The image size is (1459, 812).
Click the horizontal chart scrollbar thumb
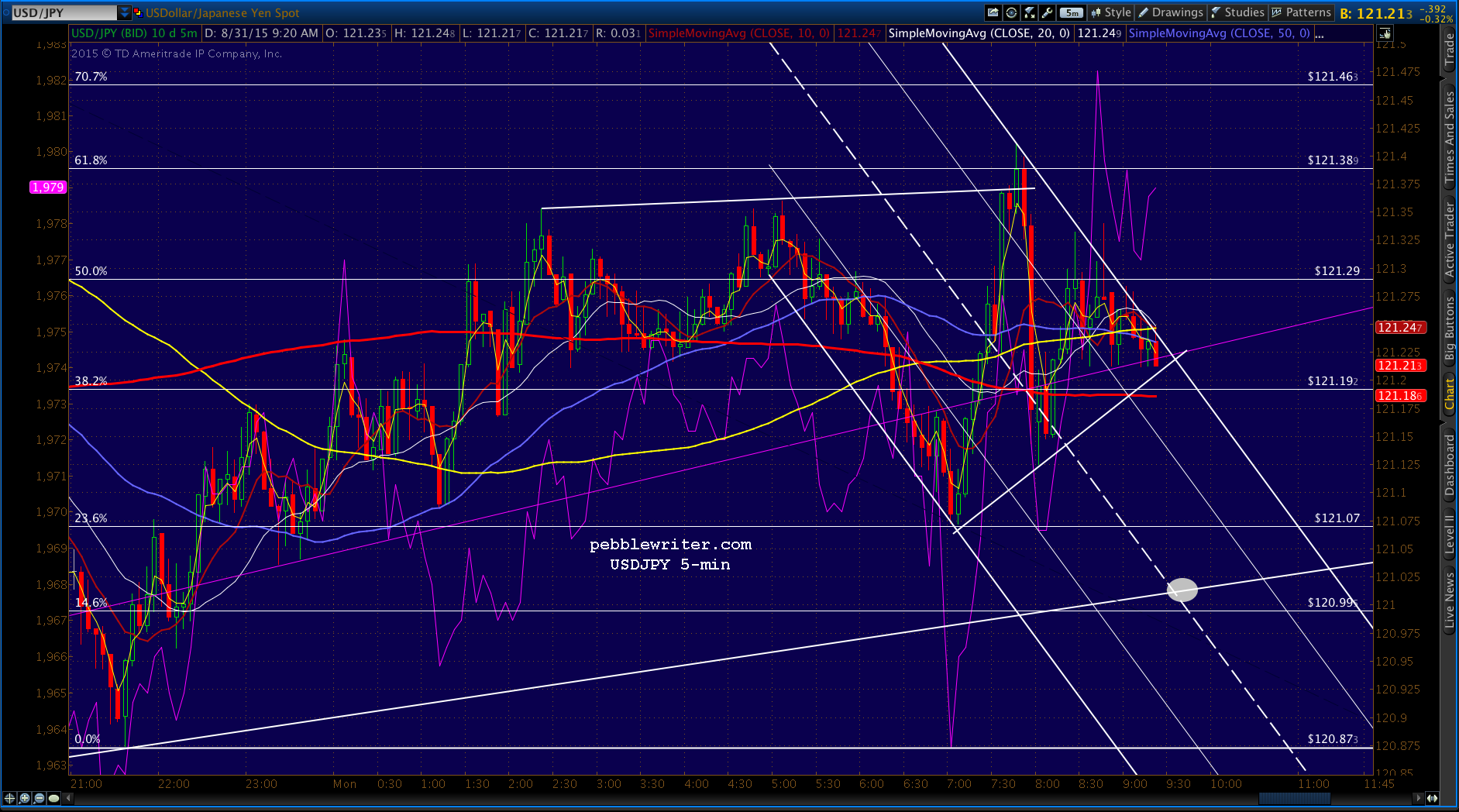point(1294,798)
